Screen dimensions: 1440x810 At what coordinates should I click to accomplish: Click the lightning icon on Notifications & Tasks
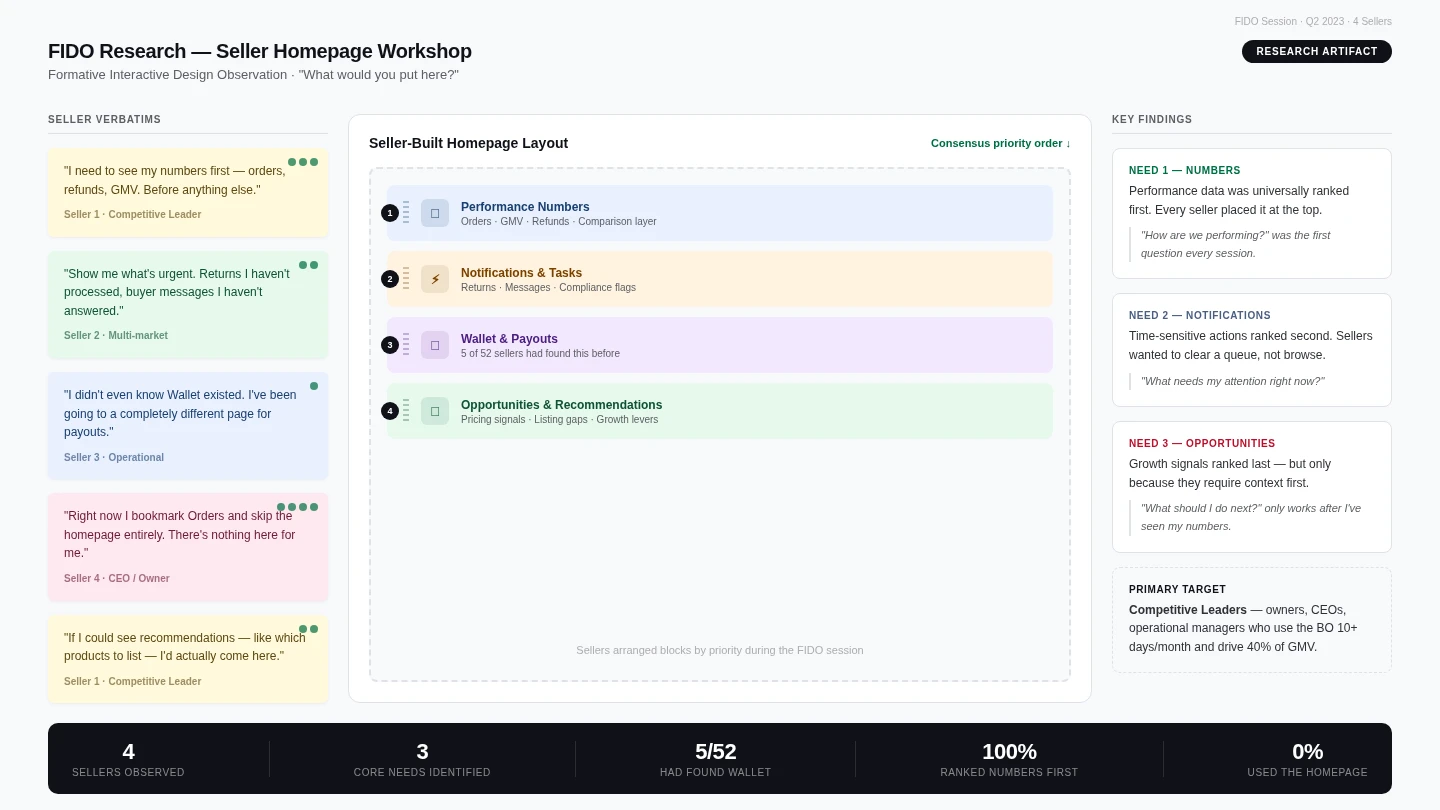click(x=435, y=279)
